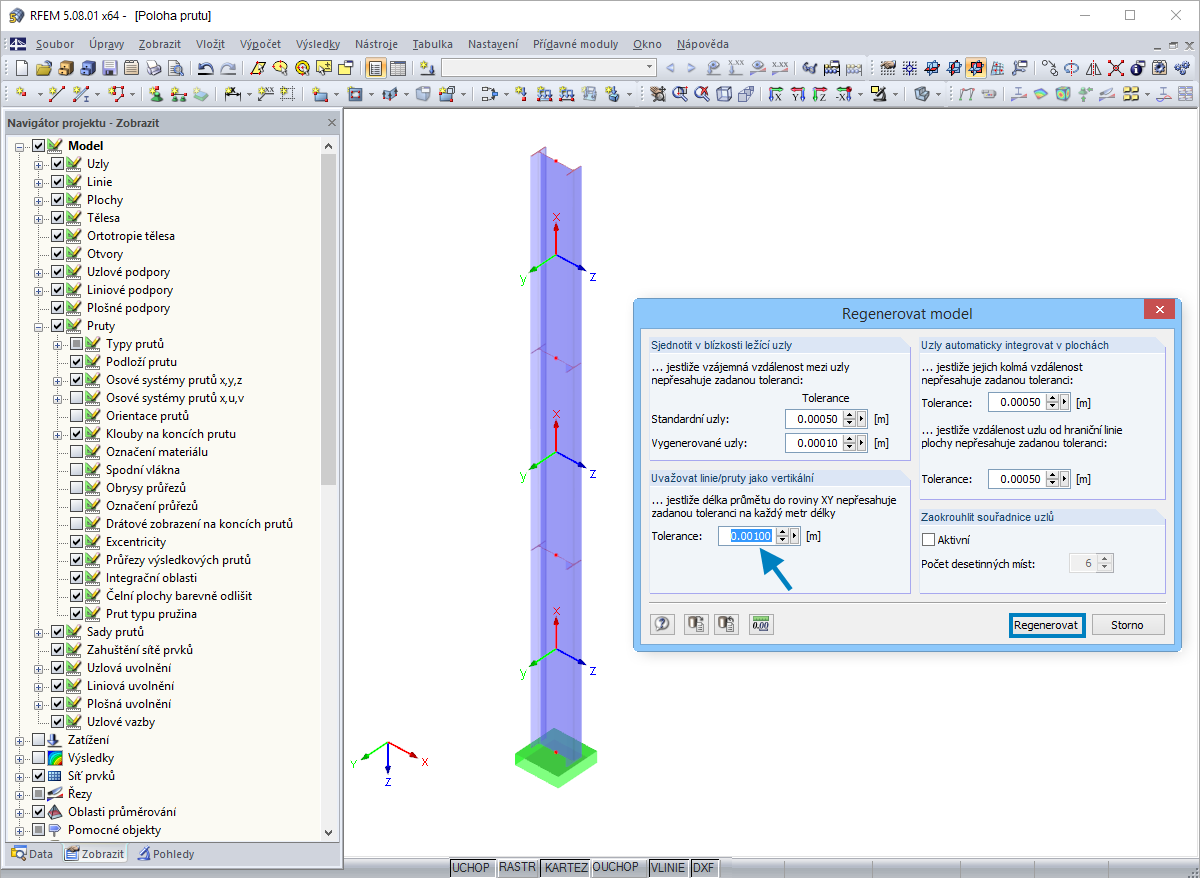Image resolution: width=1200 pixels, height=878 pixels.
Task: Check the Spodní vlákna checkbox
Action: 77,470
